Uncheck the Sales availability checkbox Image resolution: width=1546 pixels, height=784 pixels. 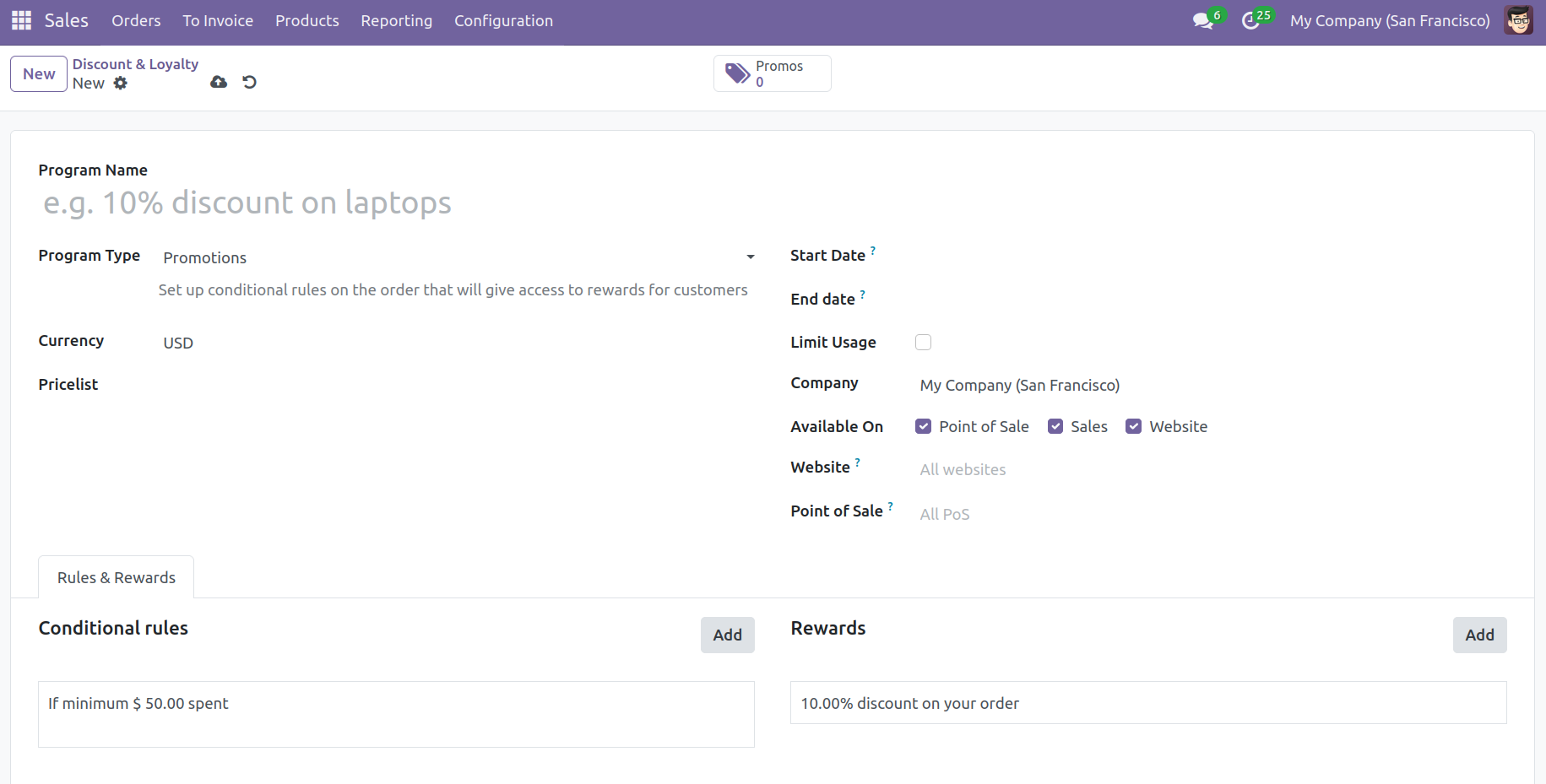[x=1055, y=426]
